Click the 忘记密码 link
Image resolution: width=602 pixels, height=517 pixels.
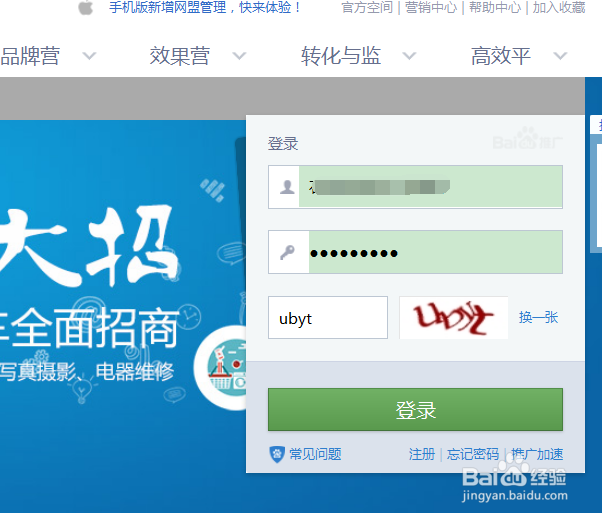point(473,454)
